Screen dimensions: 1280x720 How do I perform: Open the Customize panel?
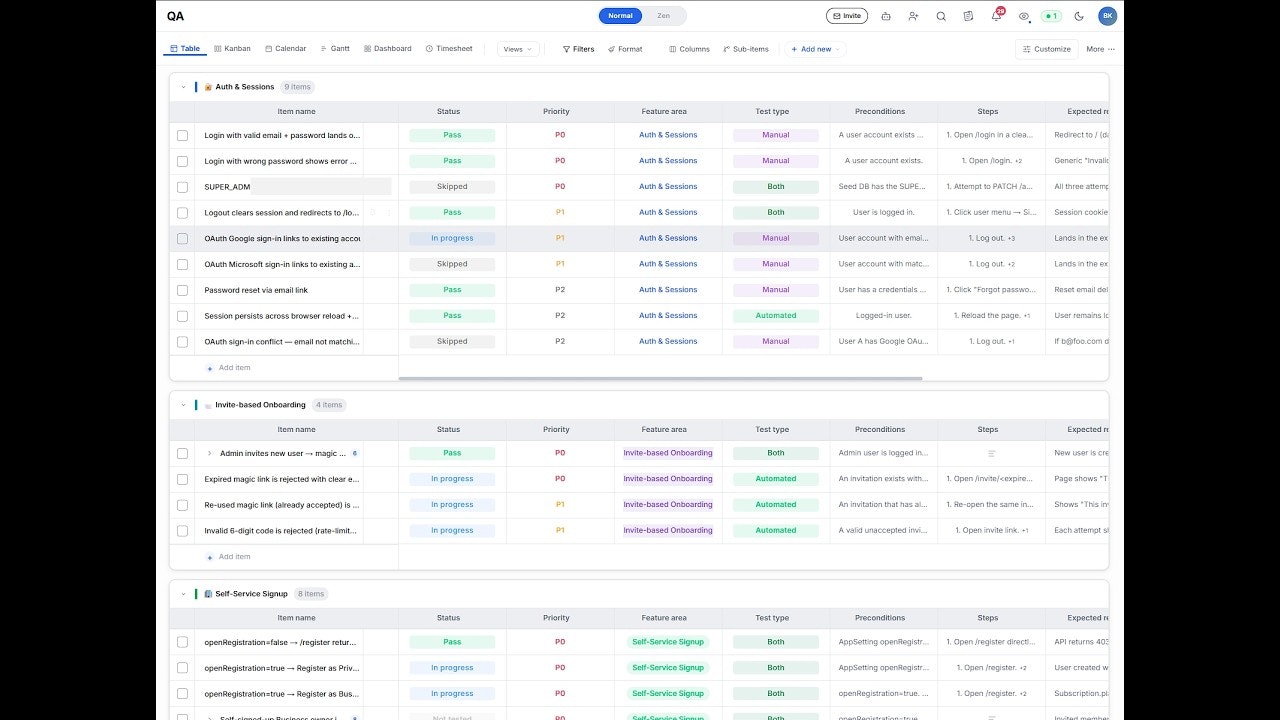(x=1046, y=49)
